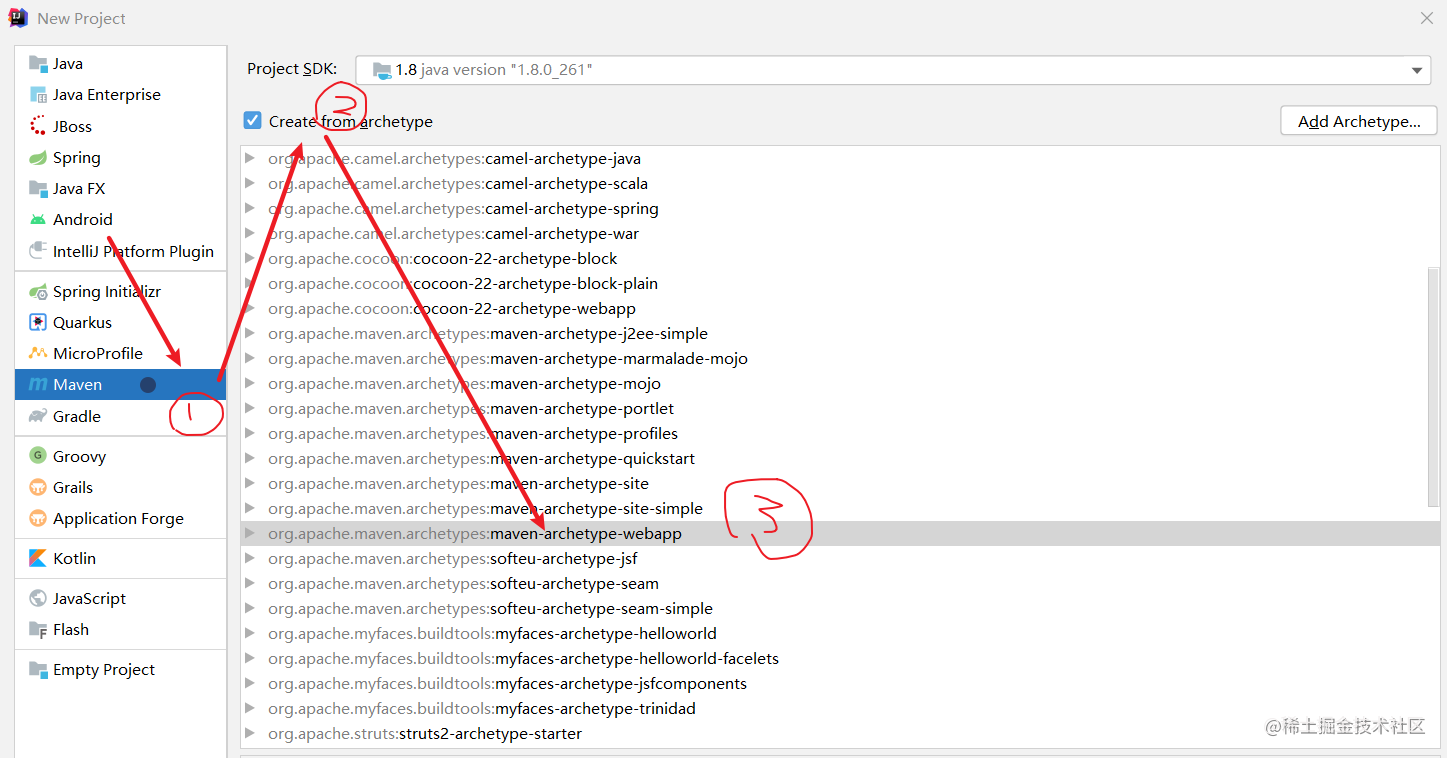The height and width of the screenshot is (758, 1447).
Task: Expand cocoon-22-archetype-block node
Action: click(250, 259)
